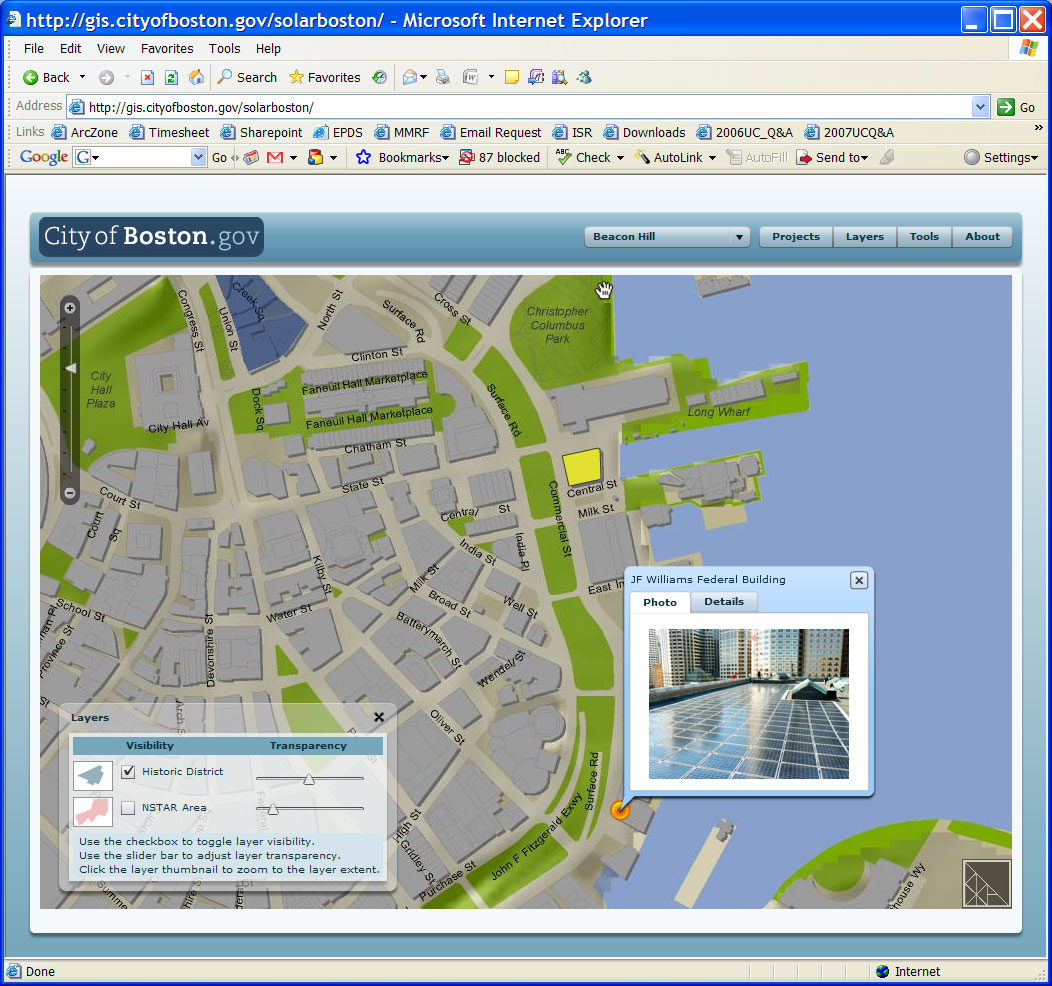The width and height of the screenshot is (1052, 986).
Task: Close the Layers panel
Action: tap(379, 717)
